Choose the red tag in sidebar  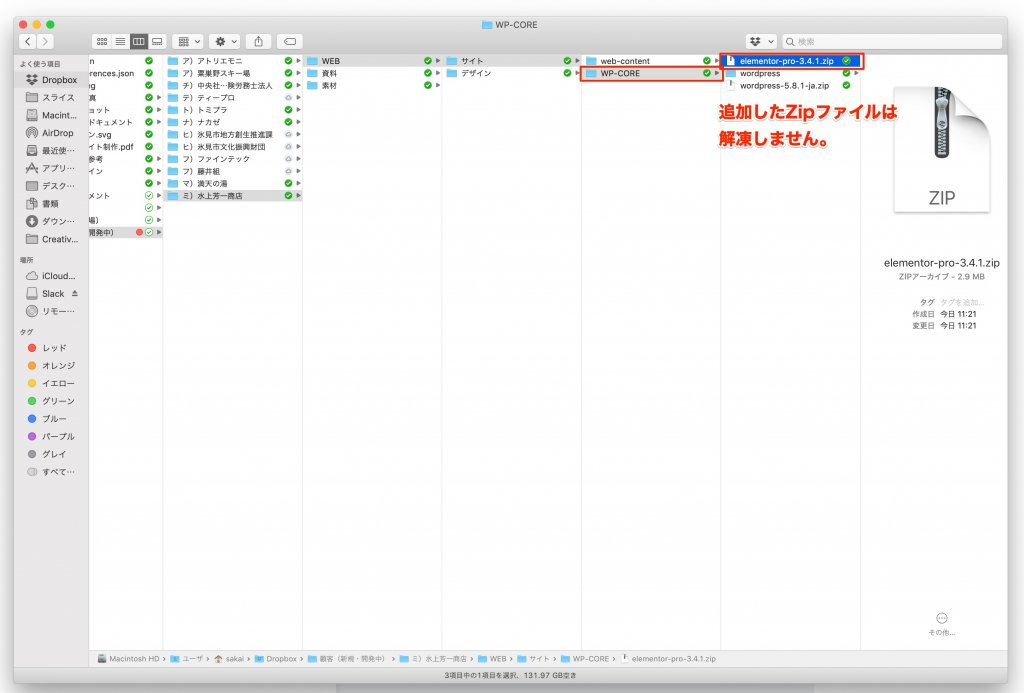click(53, 348)
